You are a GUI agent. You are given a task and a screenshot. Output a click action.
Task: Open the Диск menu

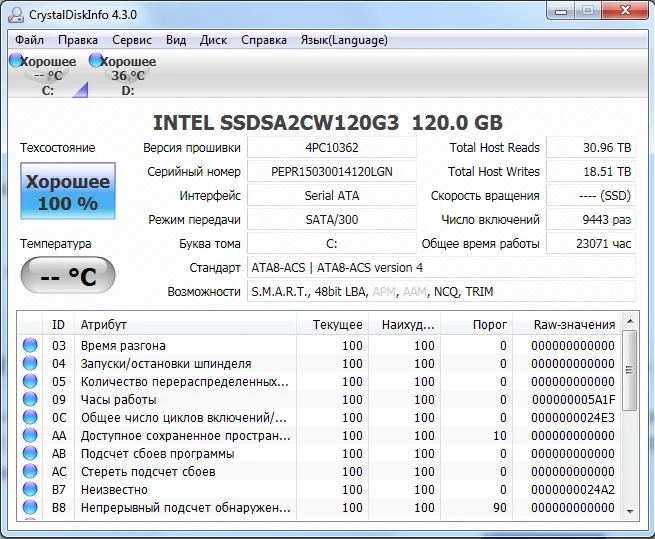click(x=213, y=40)
